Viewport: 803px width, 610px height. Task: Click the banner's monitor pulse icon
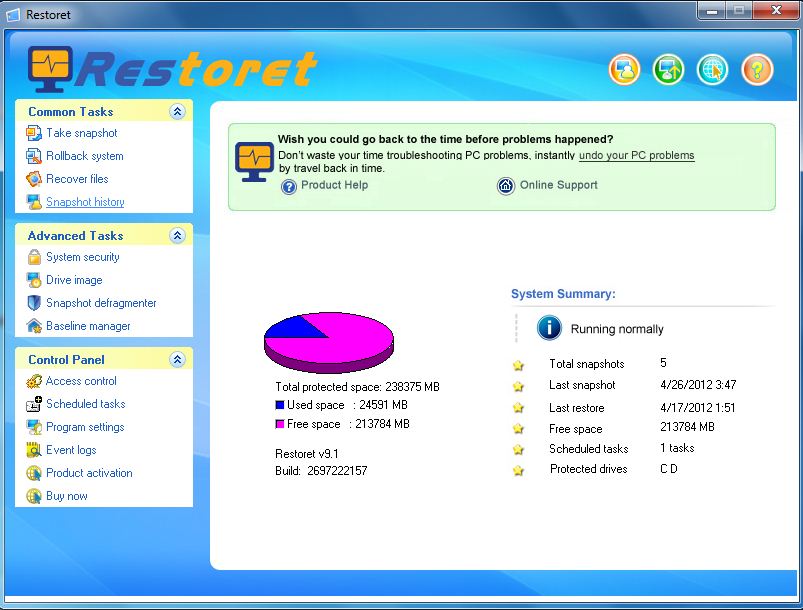(x=254, y=162)
